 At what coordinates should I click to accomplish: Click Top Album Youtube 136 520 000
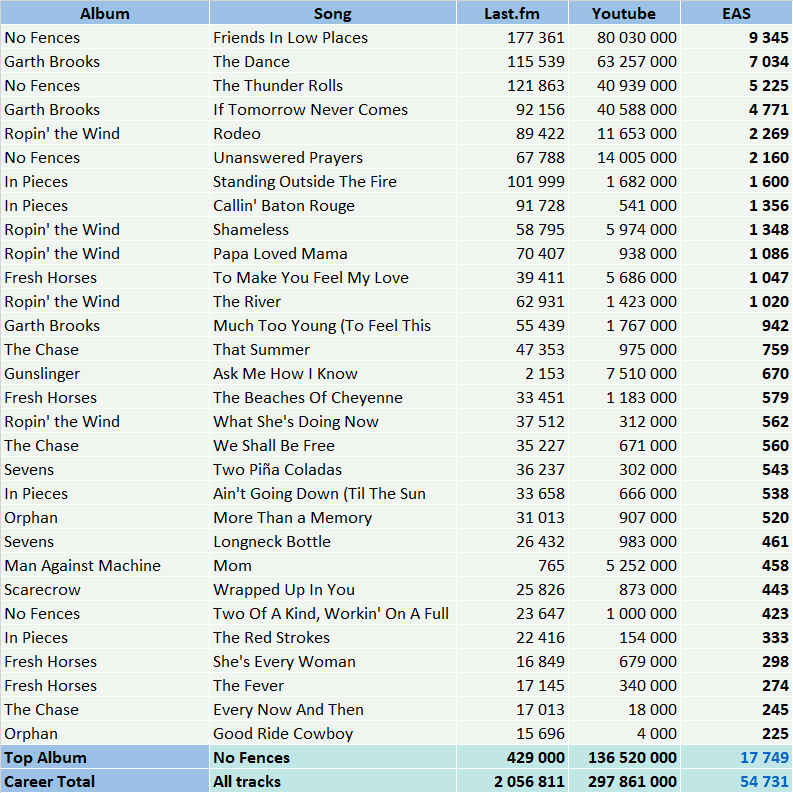pos(624,758)
